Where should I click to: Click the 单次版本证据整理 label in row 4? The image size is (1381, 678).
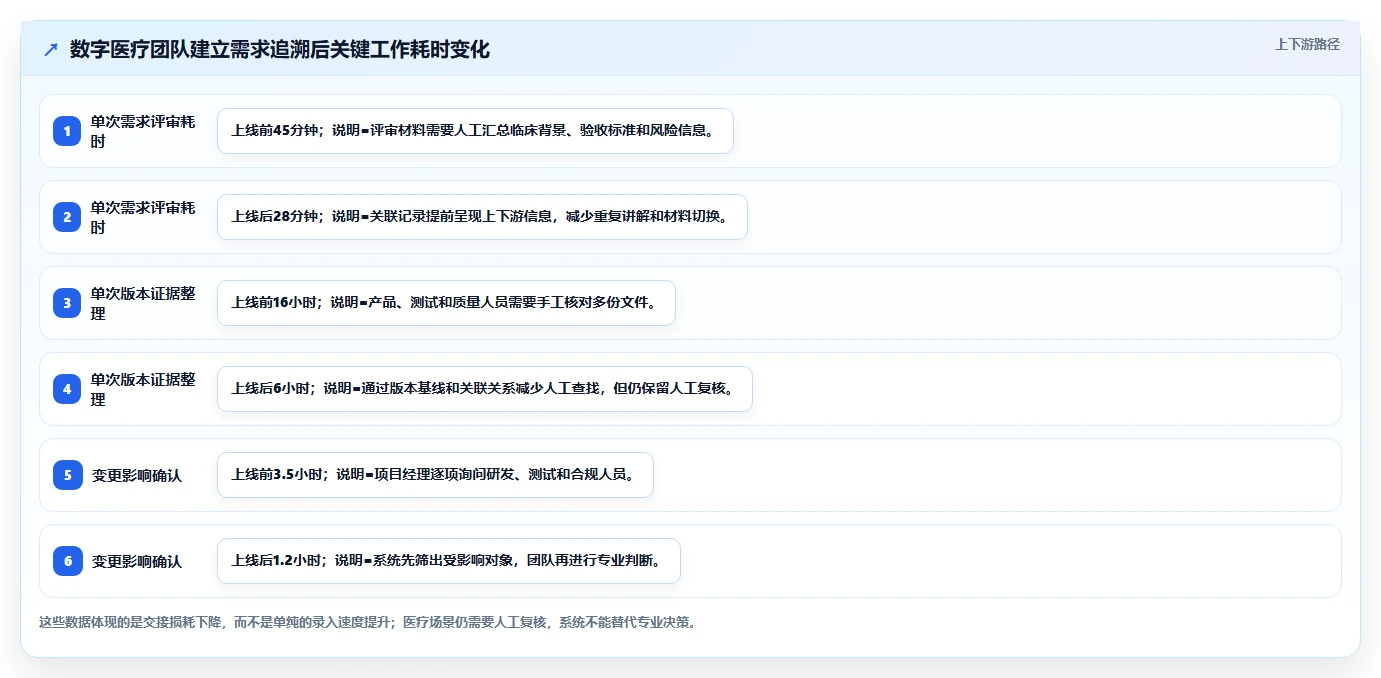click(x=143, y=389)
